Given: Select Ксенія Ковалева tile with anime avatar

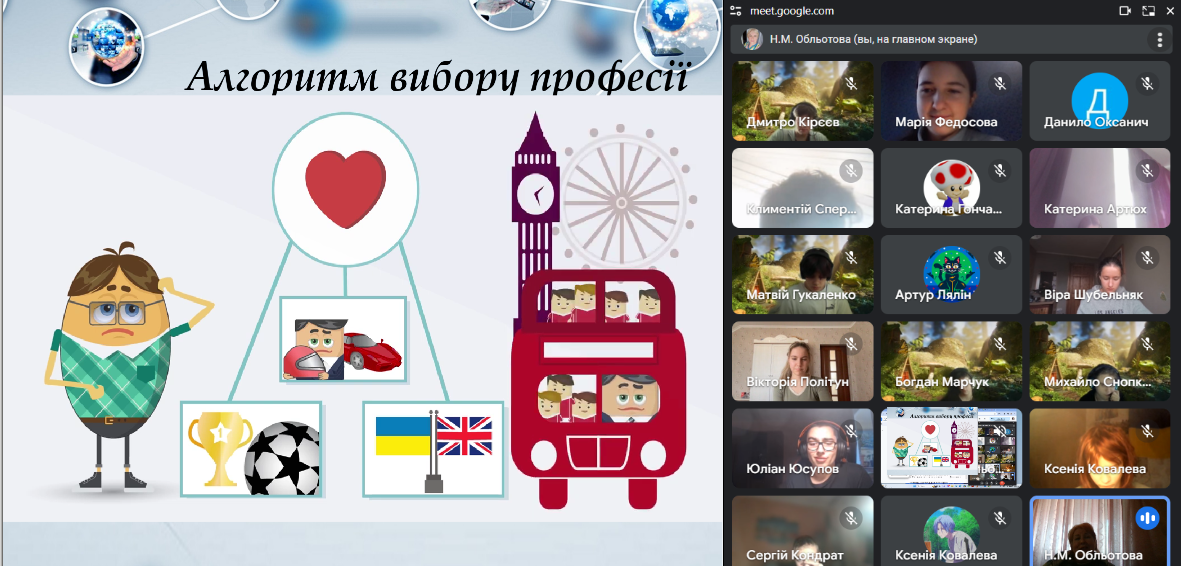Looking at the screenshot, I should (951, 531).
